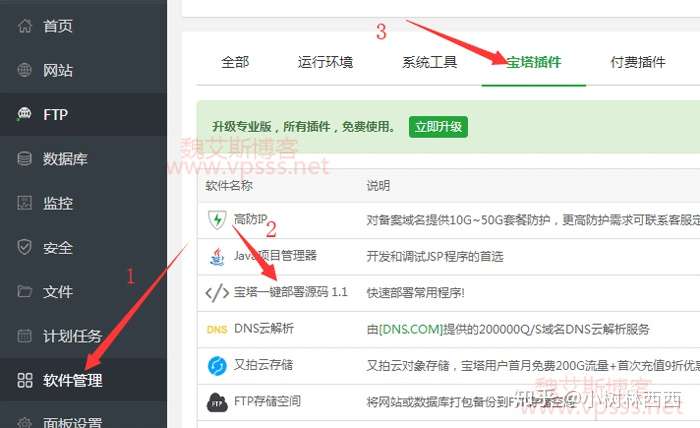Click the 又拍云存储 blue icon

(217, 366)
